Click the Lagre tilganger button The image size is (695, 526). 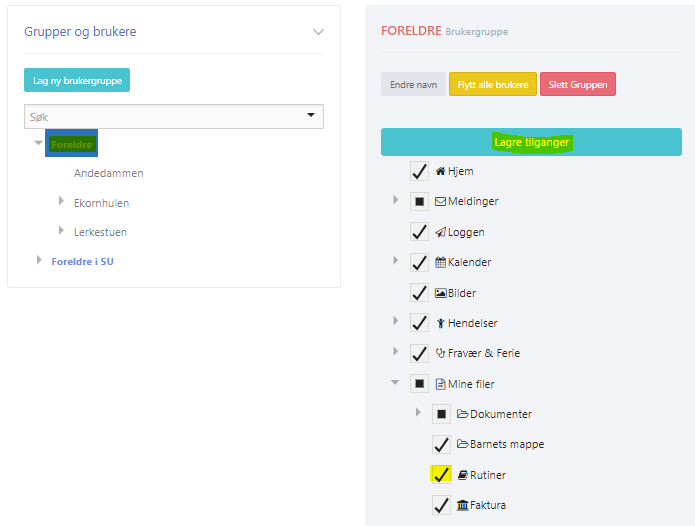coord(531,142)
